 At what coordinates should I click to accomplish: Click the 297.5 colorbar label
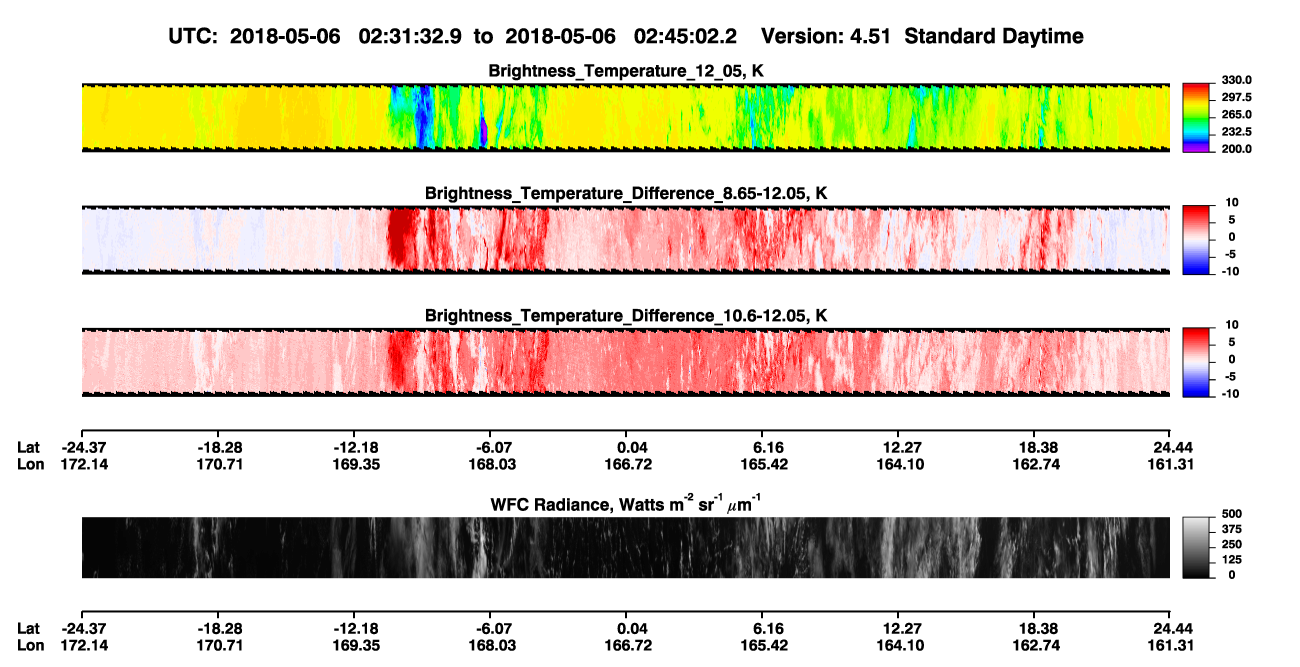coord(1237,98)
